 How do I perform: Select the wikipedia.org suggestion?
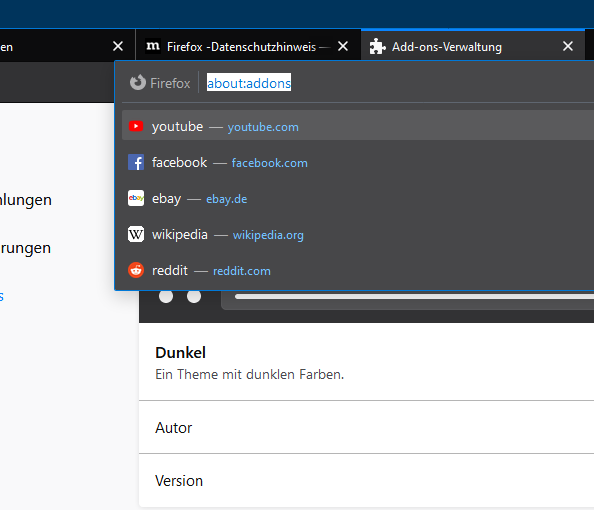(x=358, y=234)
